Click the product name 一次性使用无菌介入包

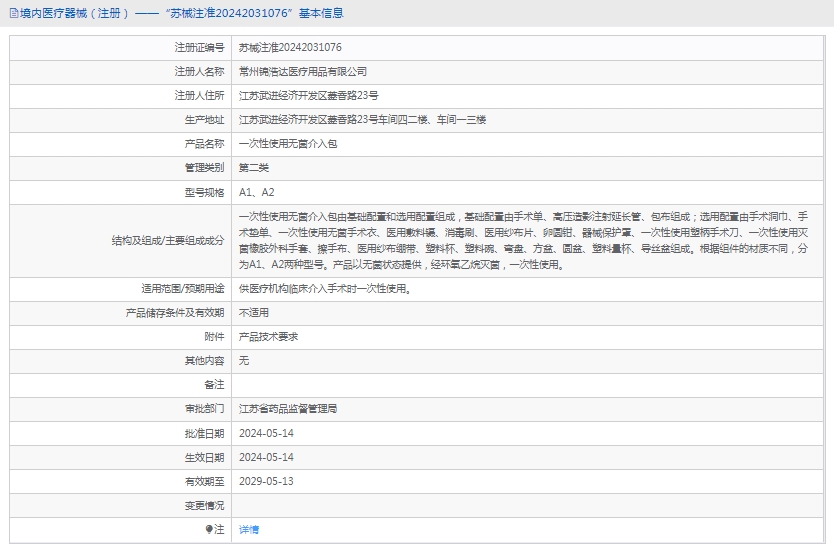pyautogui.click(x=288, y=143)
